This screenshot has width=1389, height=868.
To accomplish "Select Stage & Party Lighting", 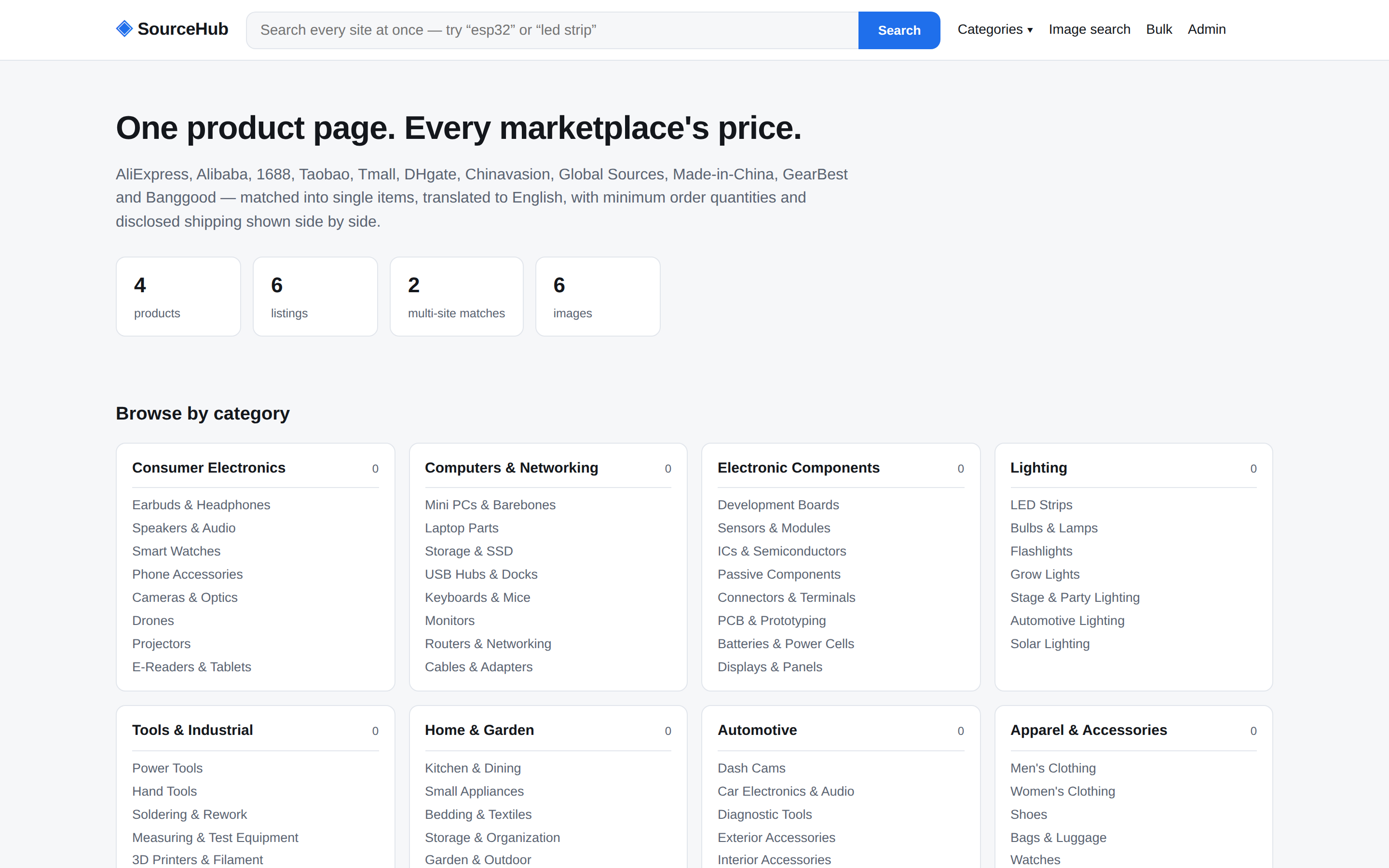I will coord(1075,597).
